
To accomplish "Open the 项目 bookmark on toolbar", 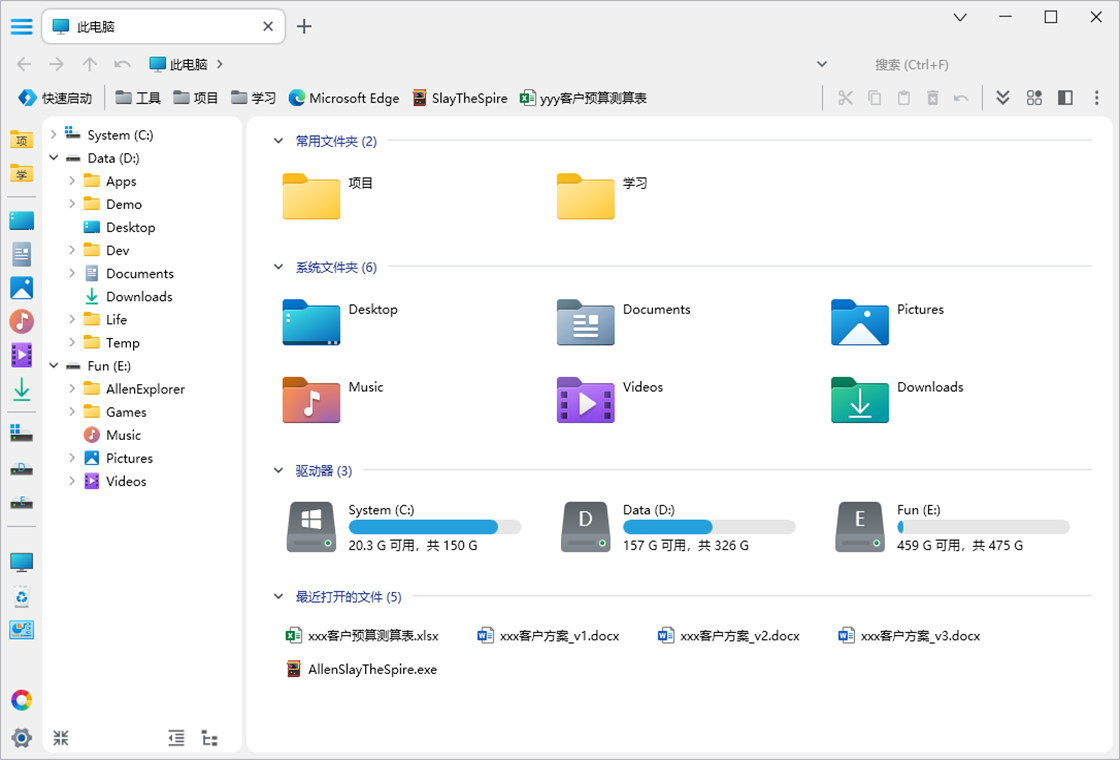I will [196, 98].
